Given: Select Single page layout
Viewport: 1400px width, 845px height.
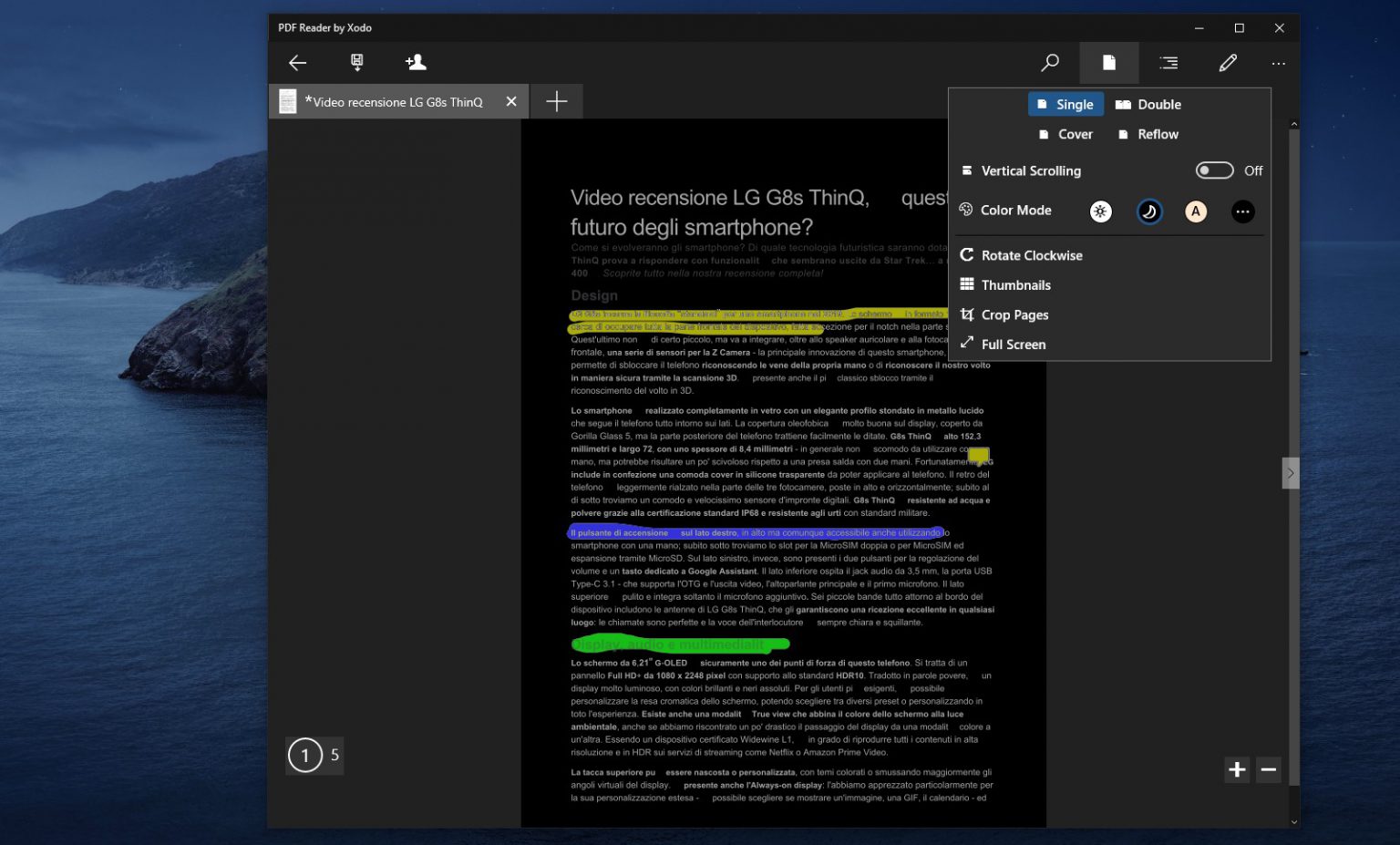Looking at the screenshot, I should tap(1065, 104).
